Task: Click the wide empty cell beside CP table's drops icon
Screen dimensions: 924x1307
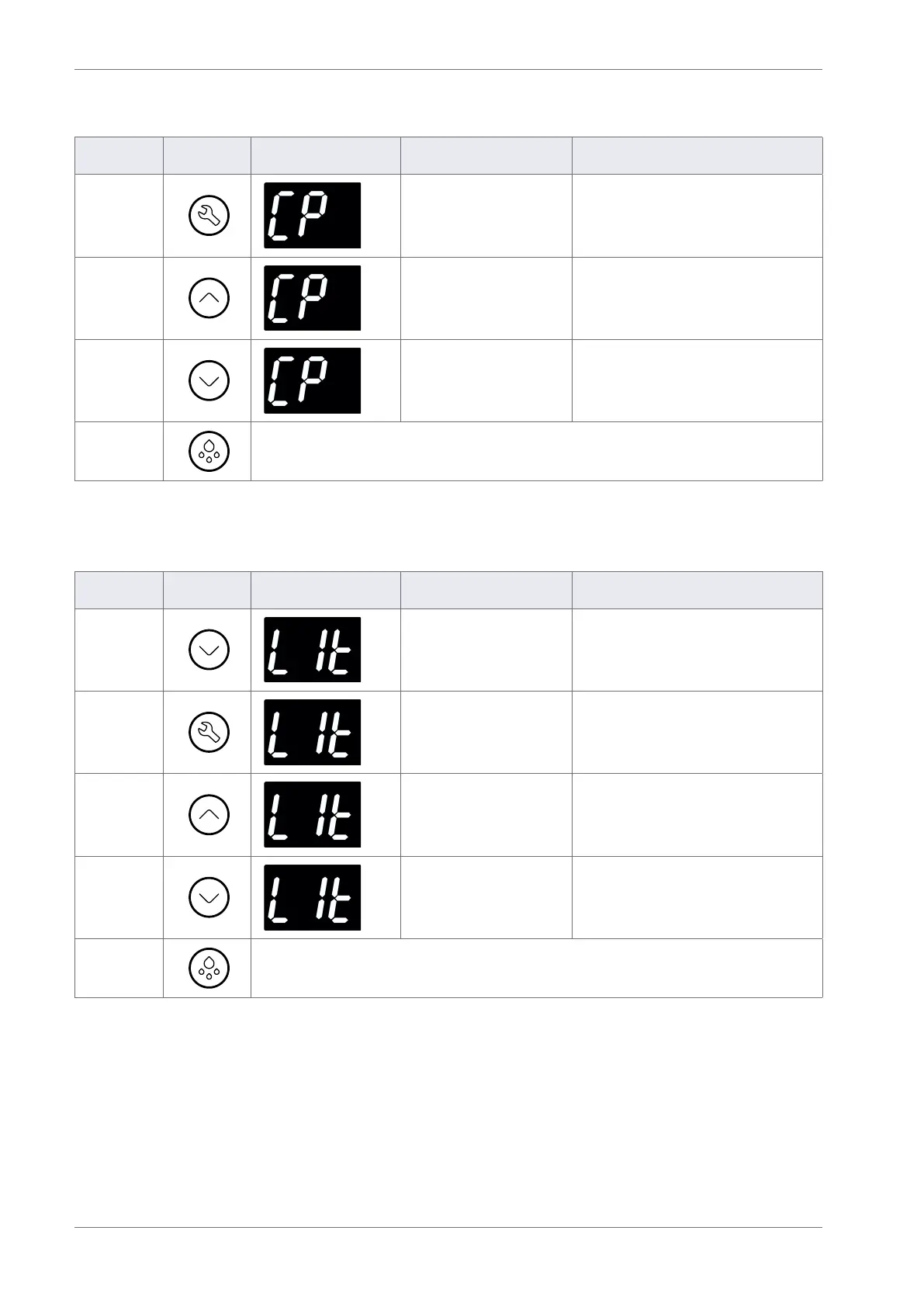Action: 536,452
